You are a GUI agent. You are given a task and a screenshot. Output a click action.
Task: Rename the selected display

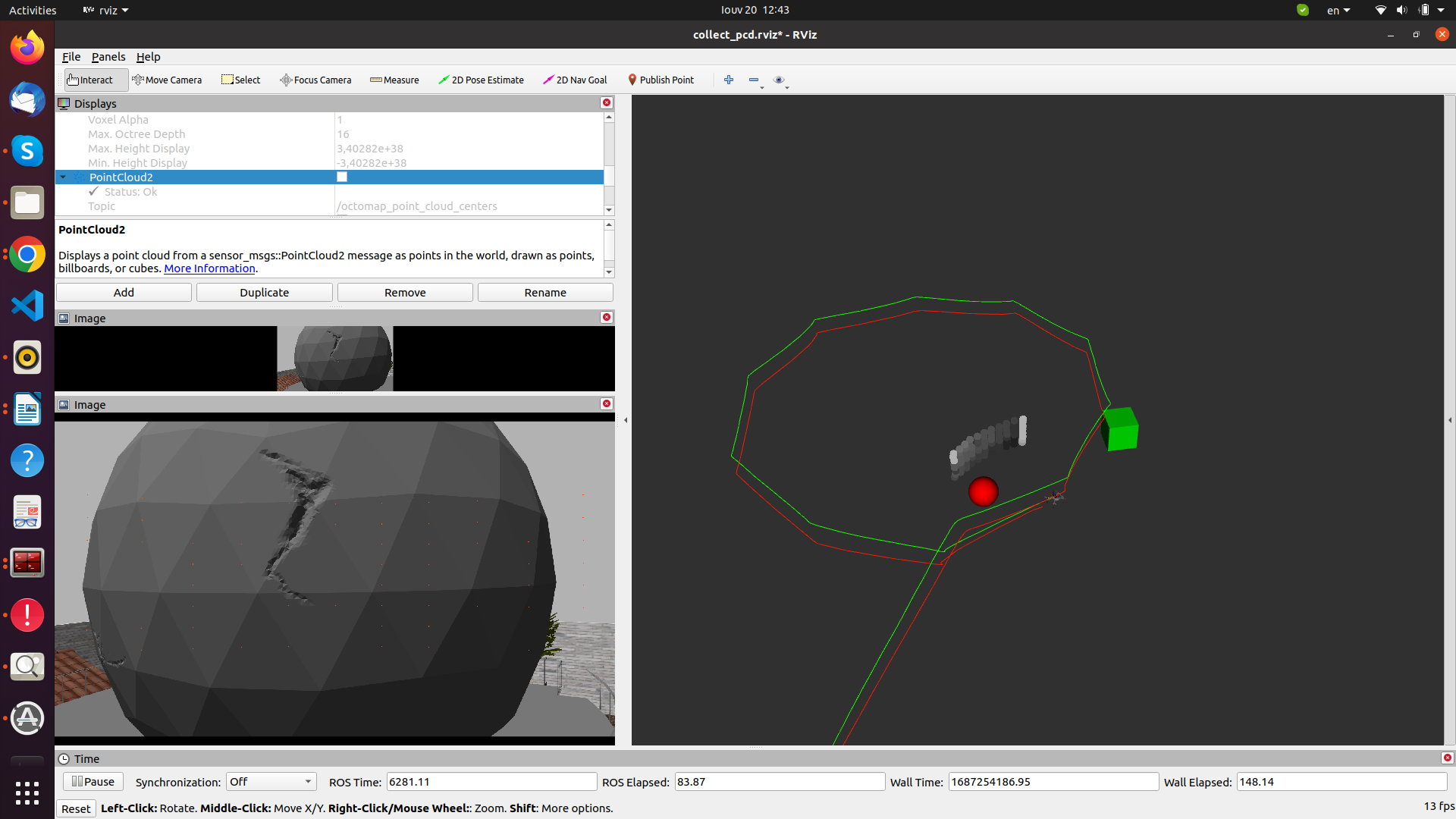point(545,292)
